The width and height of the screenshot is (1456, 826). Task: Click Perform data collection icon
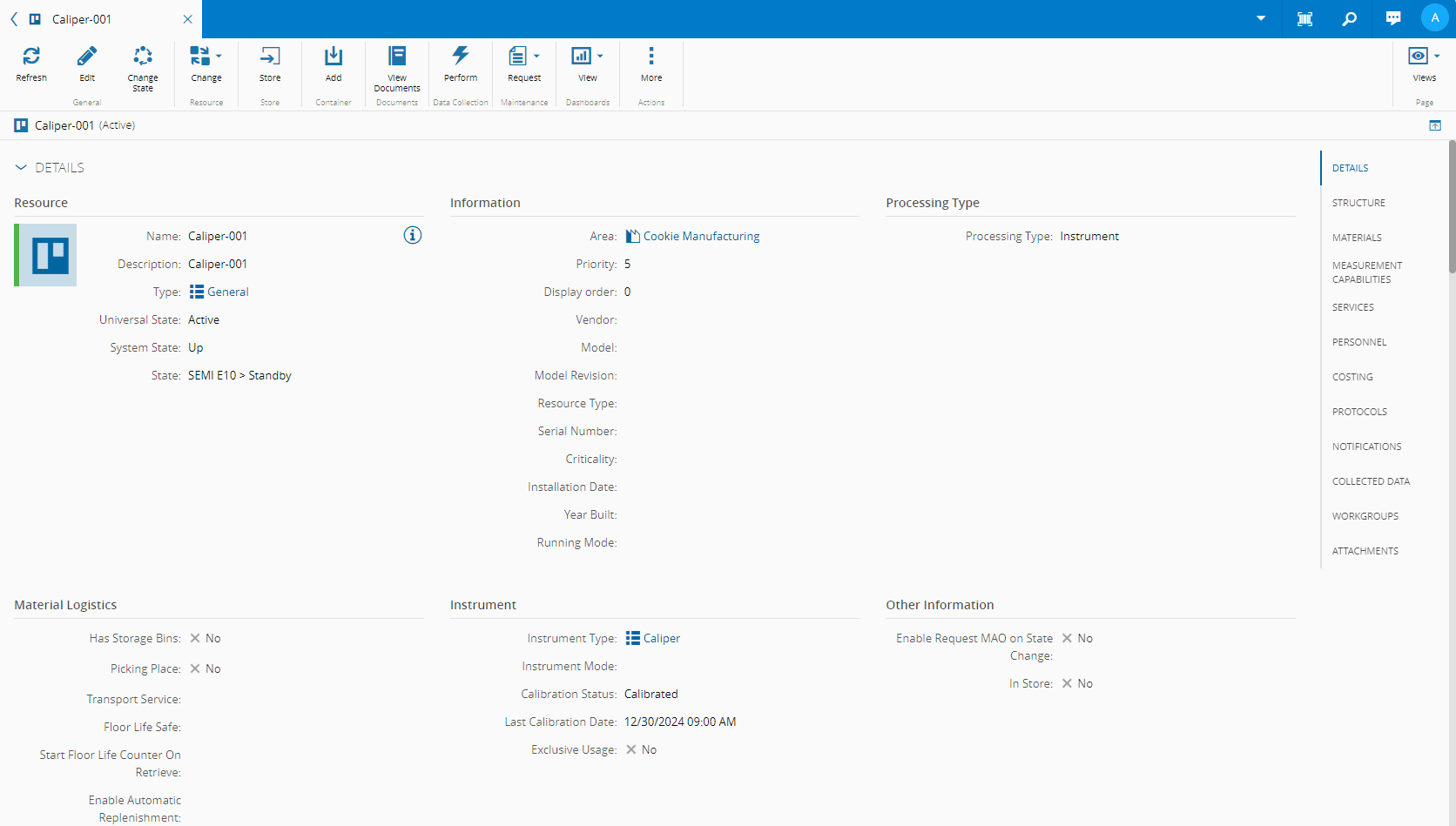pos(461,57)
